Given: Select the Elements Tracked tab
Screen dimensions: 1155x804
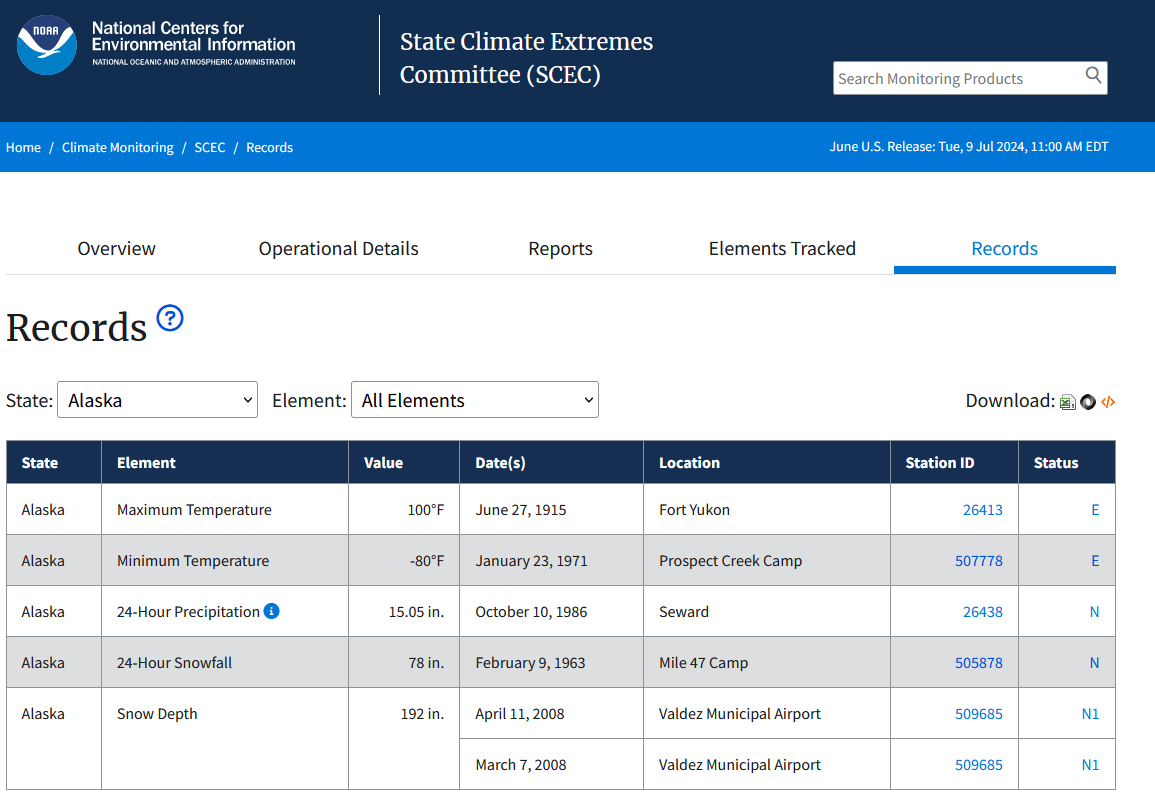Looking at the screenshot, I should 782,249.
